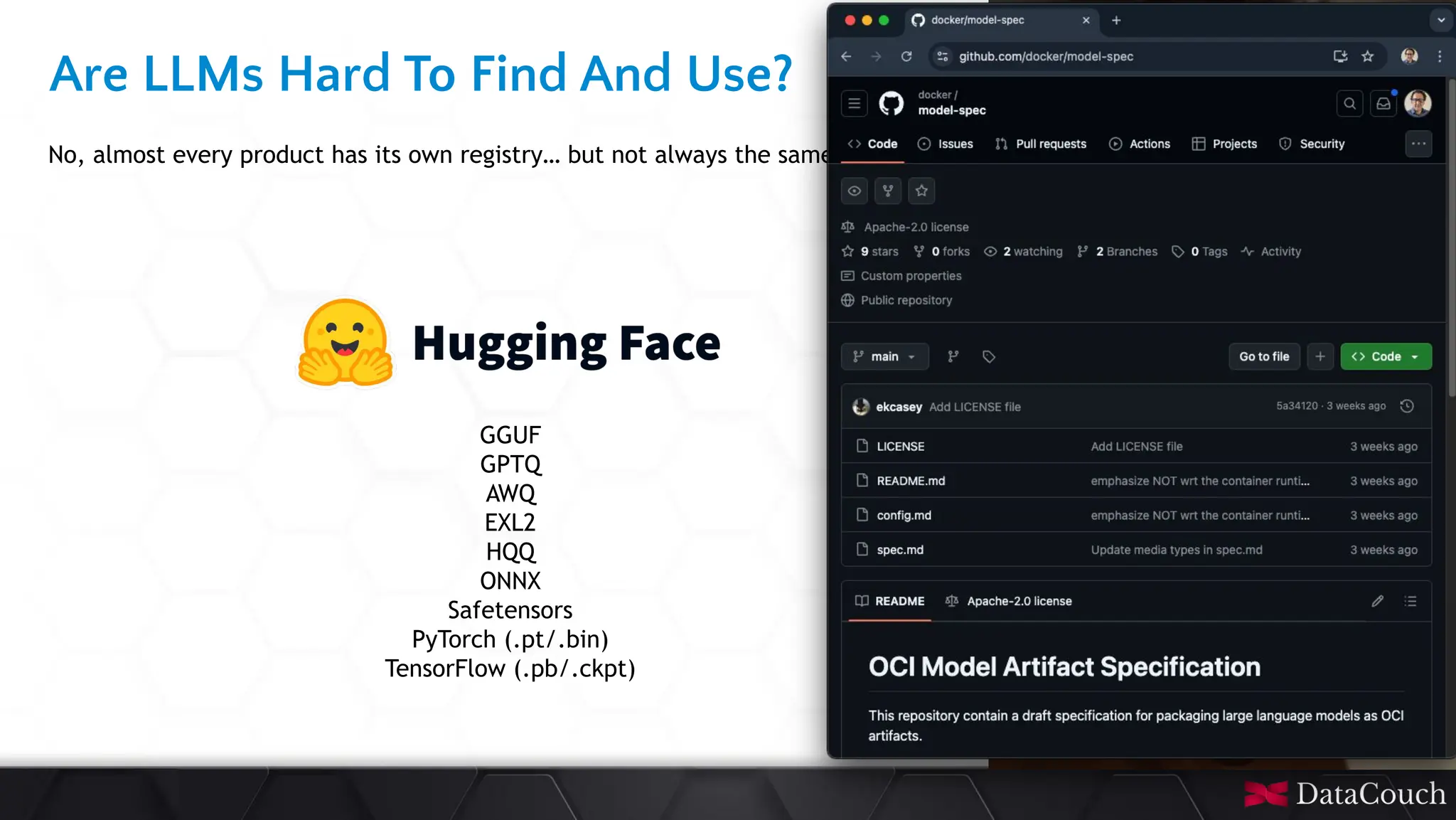View the 2 watching link
Viewport: 1456px width, 820px height.
tap(1024, 251)
